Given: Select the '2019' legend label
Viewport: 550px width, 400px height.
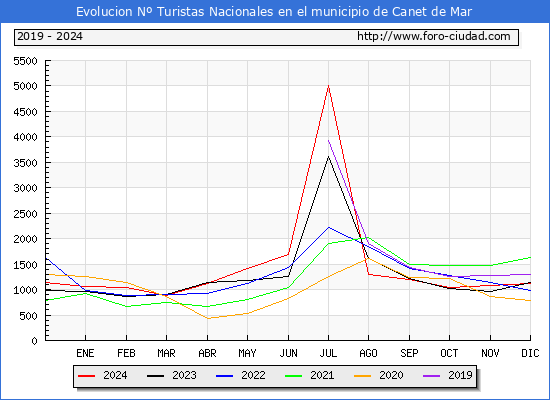Looking at the screenshot, I should pyautogui.click(x=460, y=375).
